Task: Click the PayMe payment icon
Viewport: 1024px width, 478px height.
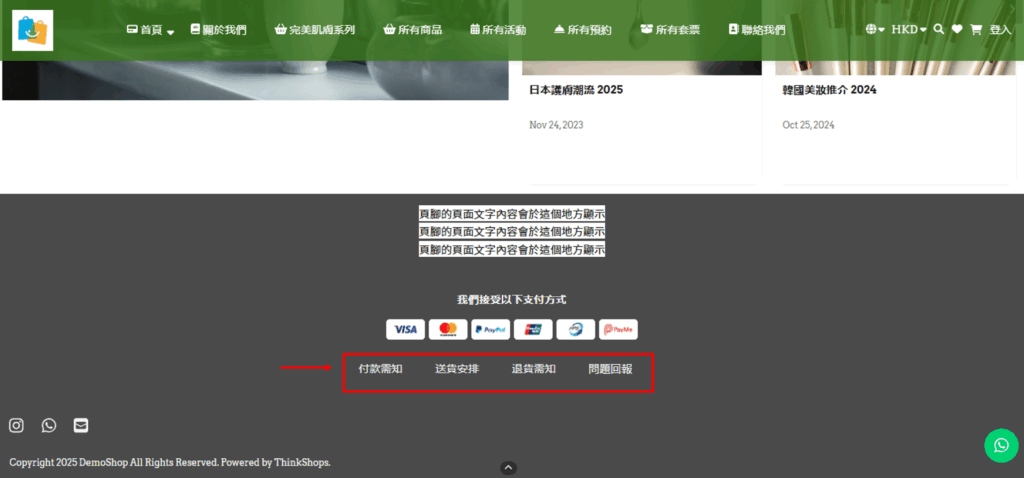Action: 617,329
